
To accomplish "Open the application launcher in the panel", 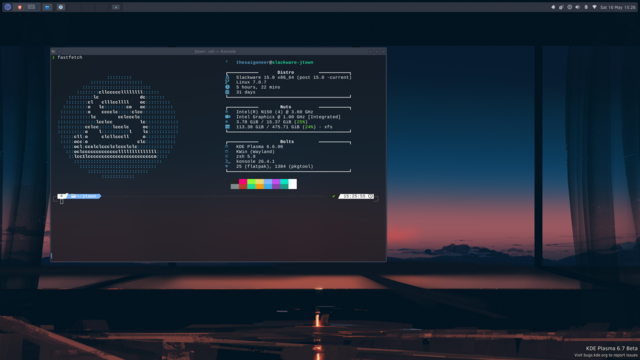I will pyautogui.click(x=7, y=7).
